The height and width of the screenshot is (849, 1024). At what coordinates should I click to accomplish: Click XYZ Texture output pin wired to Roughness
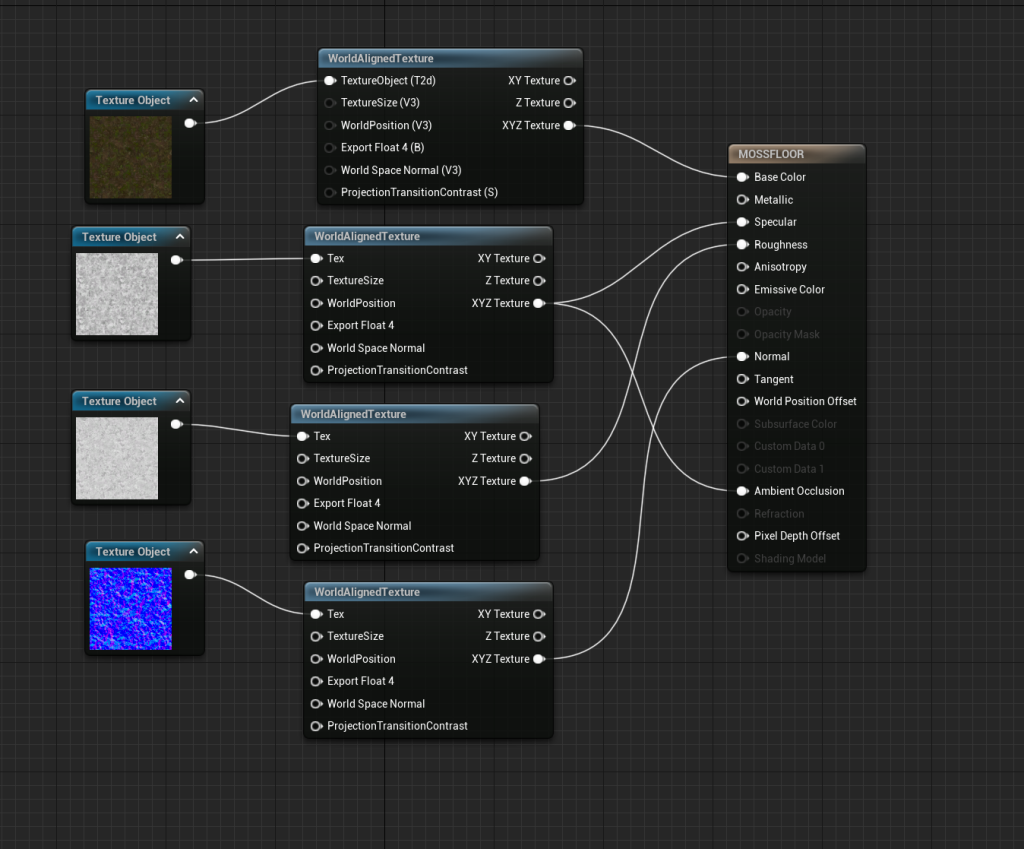point(526,481)
